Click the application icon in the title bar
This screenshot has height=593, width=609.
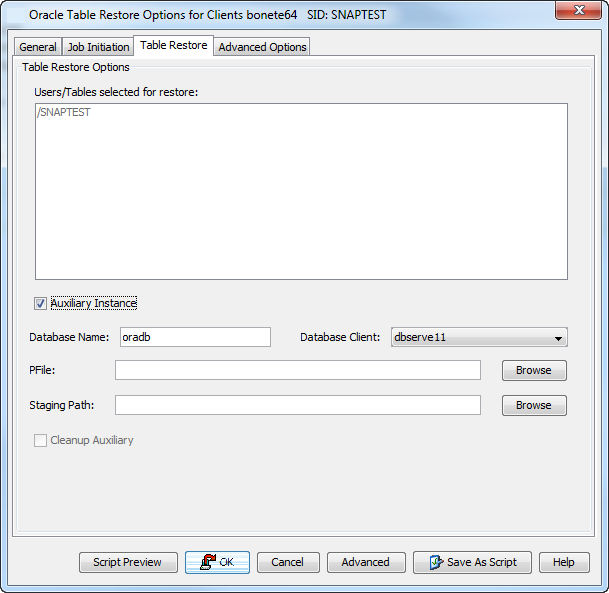pos(15,15)
